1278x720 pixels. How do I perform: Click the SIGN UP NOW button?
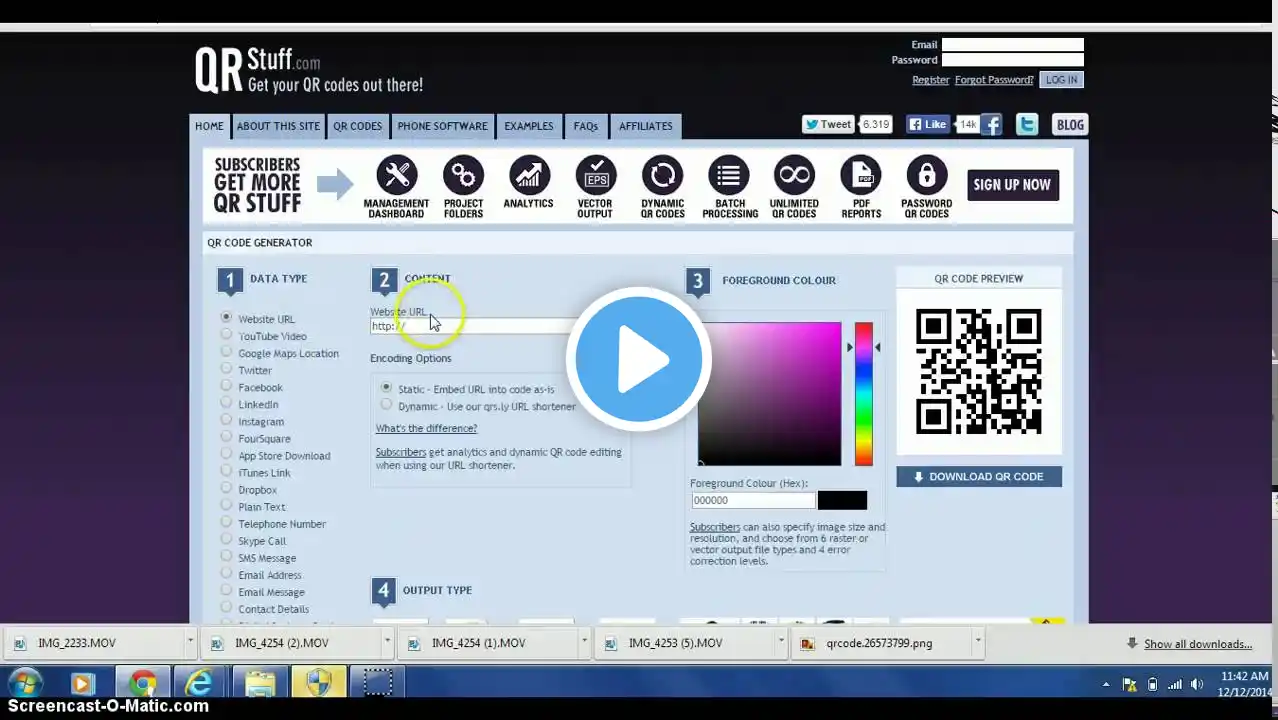coord(1012,184)
